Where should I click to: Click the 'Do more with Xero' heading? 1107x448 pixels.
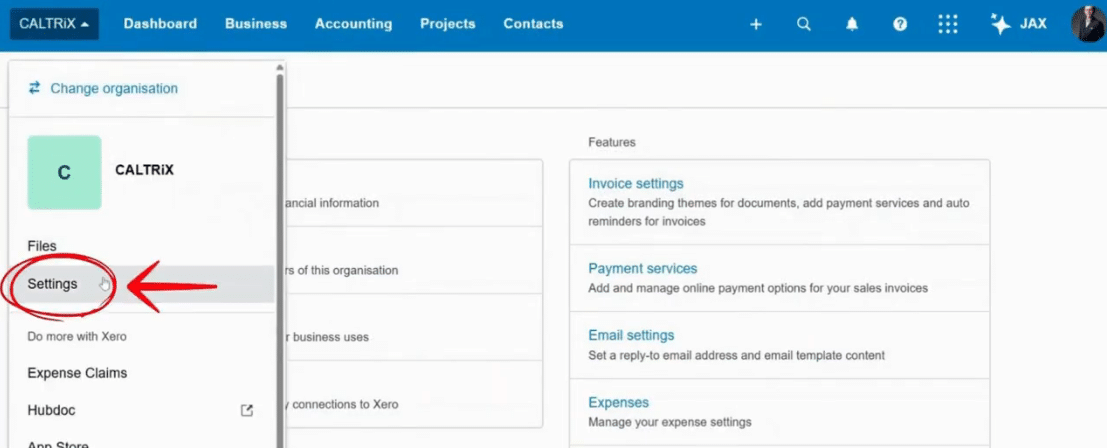click(77, 337)
